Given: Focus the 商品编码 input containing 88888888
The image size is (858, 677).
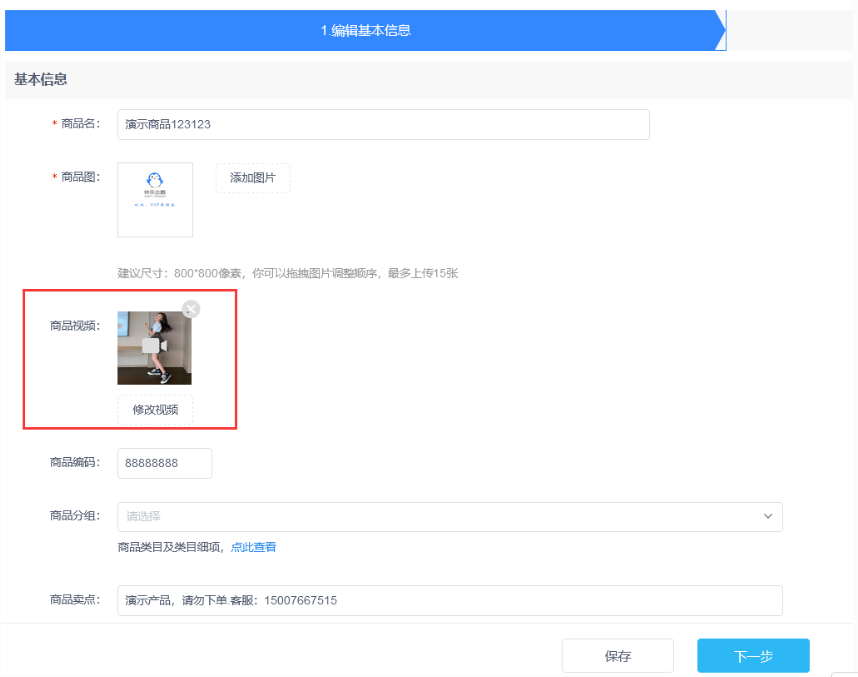Looking at the screenshot, I should (x=165, y=463).
